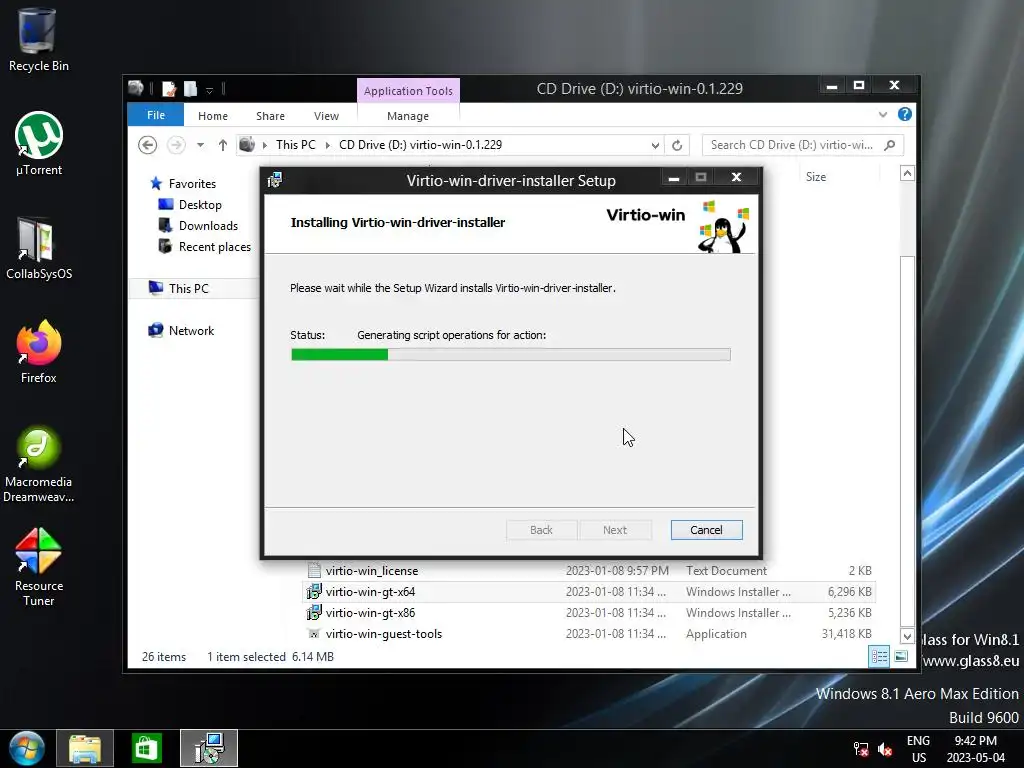Viewport: 1024px width, 768px height.
Task: Click the scroll up arrow in file list
Action: [907, 174]
